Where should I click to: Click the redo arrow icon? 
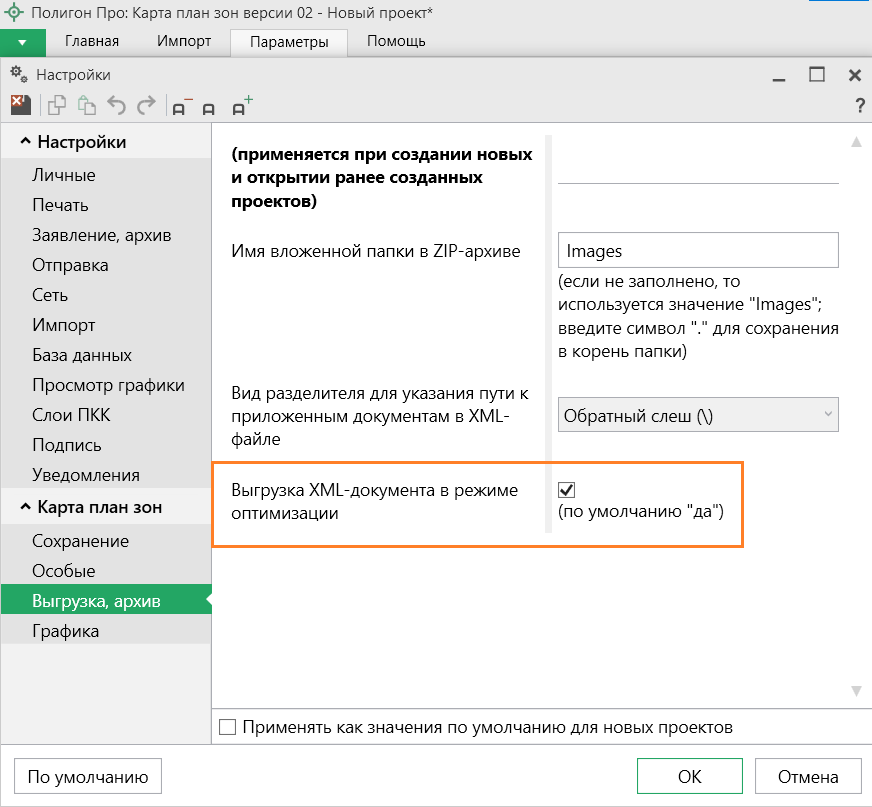146,105
